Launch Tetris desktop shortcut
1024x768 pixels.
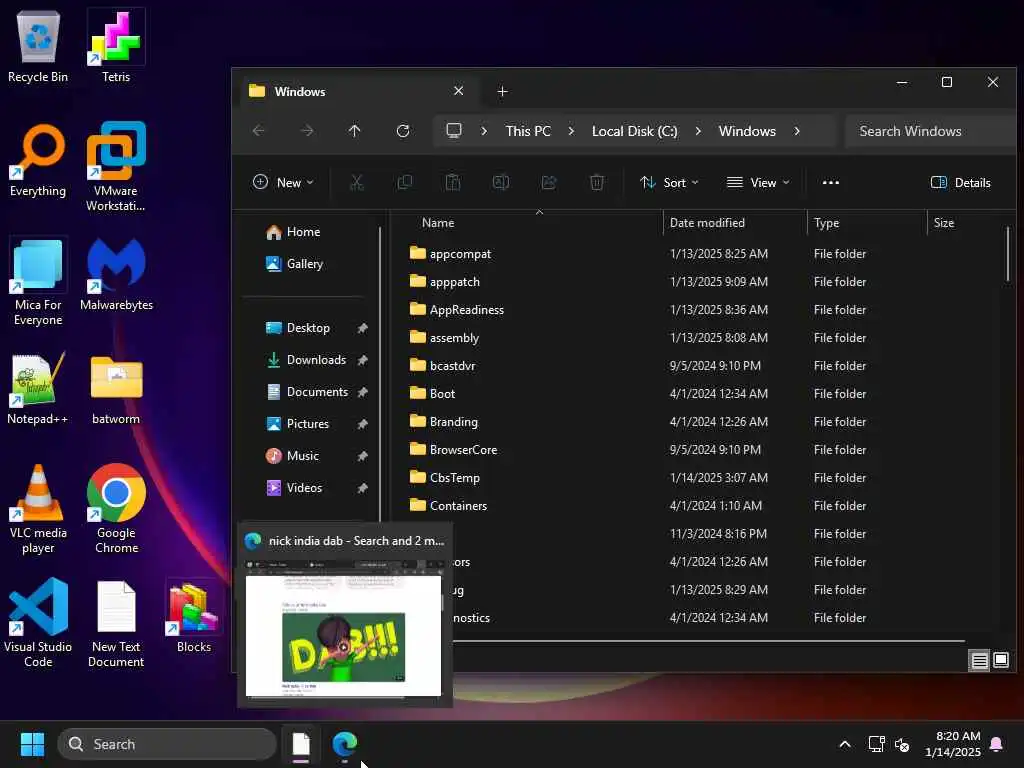click(x=116, y=47)
